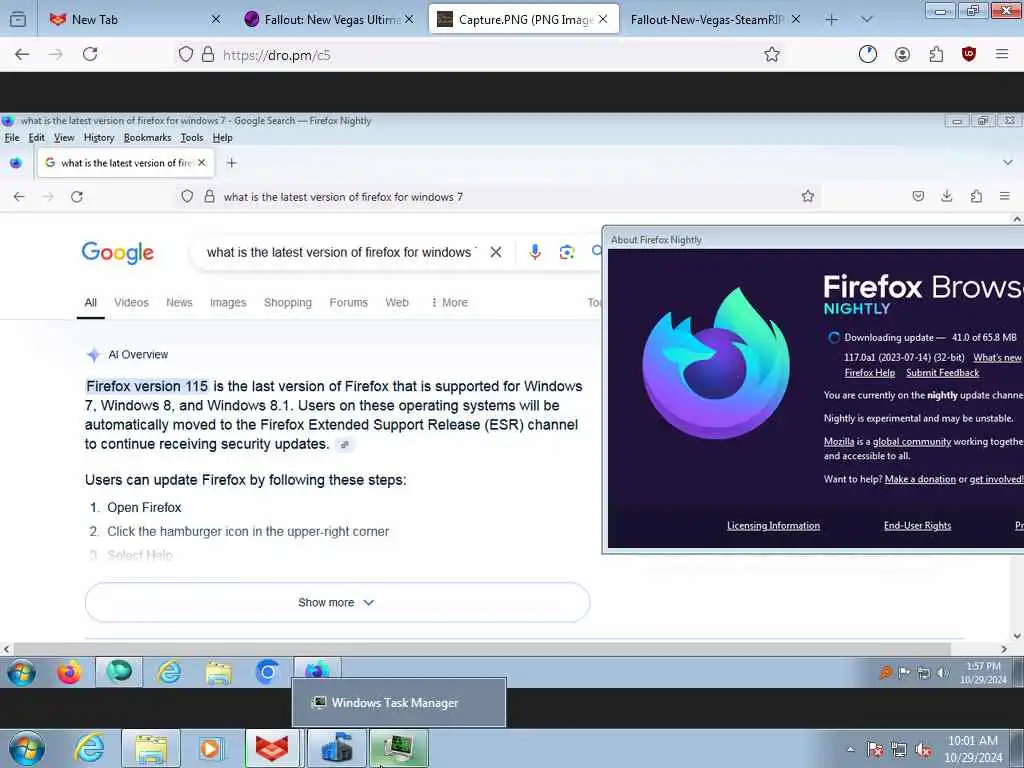Bookmark the dro.pm page with star
This screenshot has height=768, width=1024.
[x=772, y=54]
